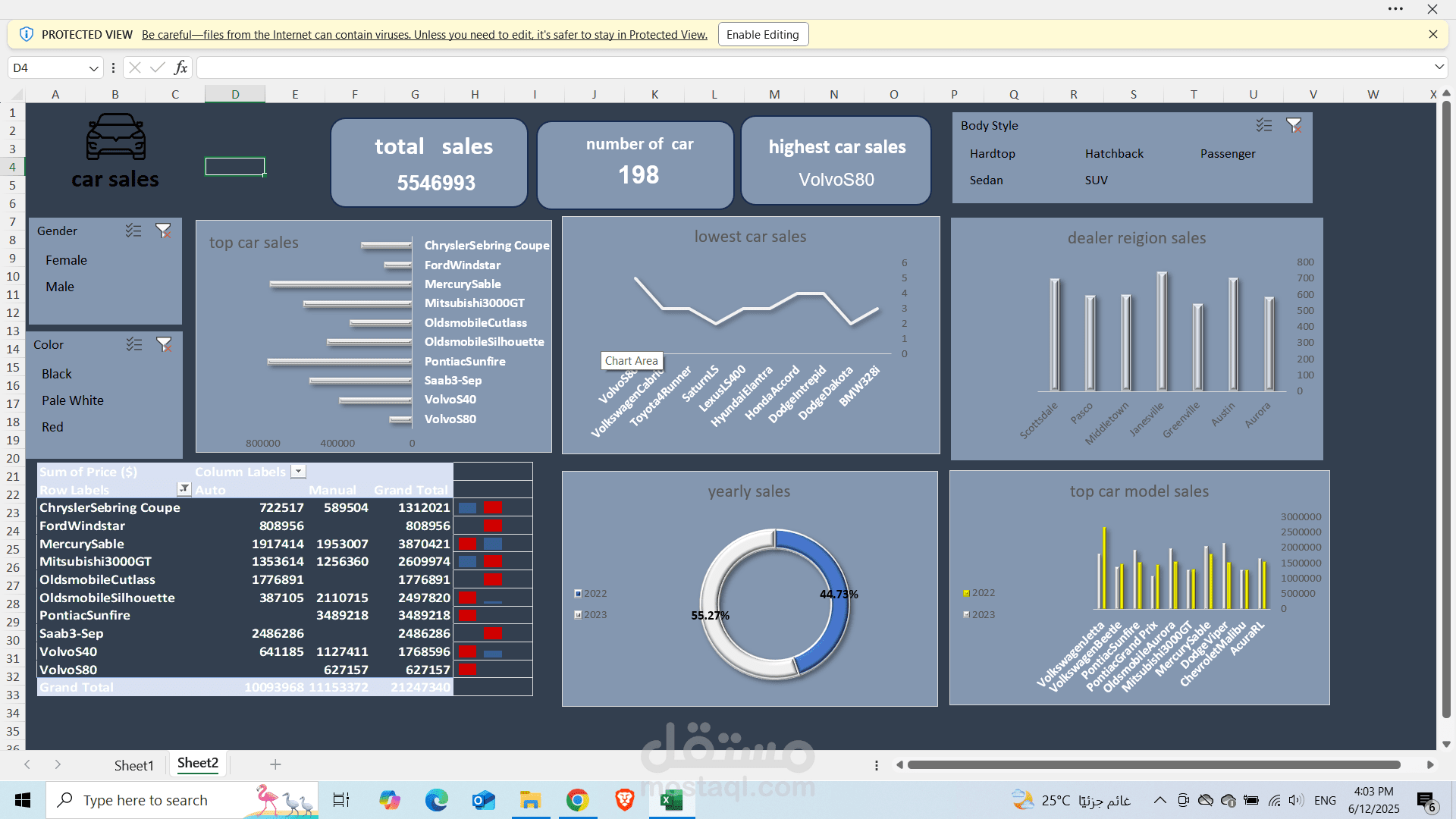Open Copilot from the taskbar
This screenshot has width=1456, height=819.
[x=389, y=800]
